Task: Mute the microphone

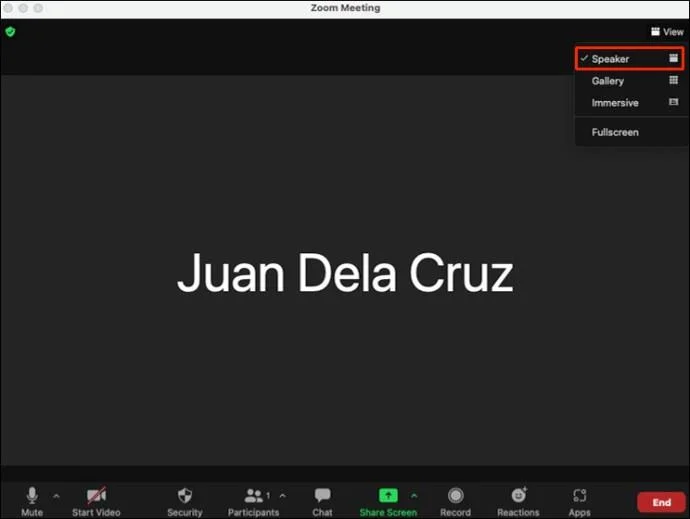Action: [32, 501]
